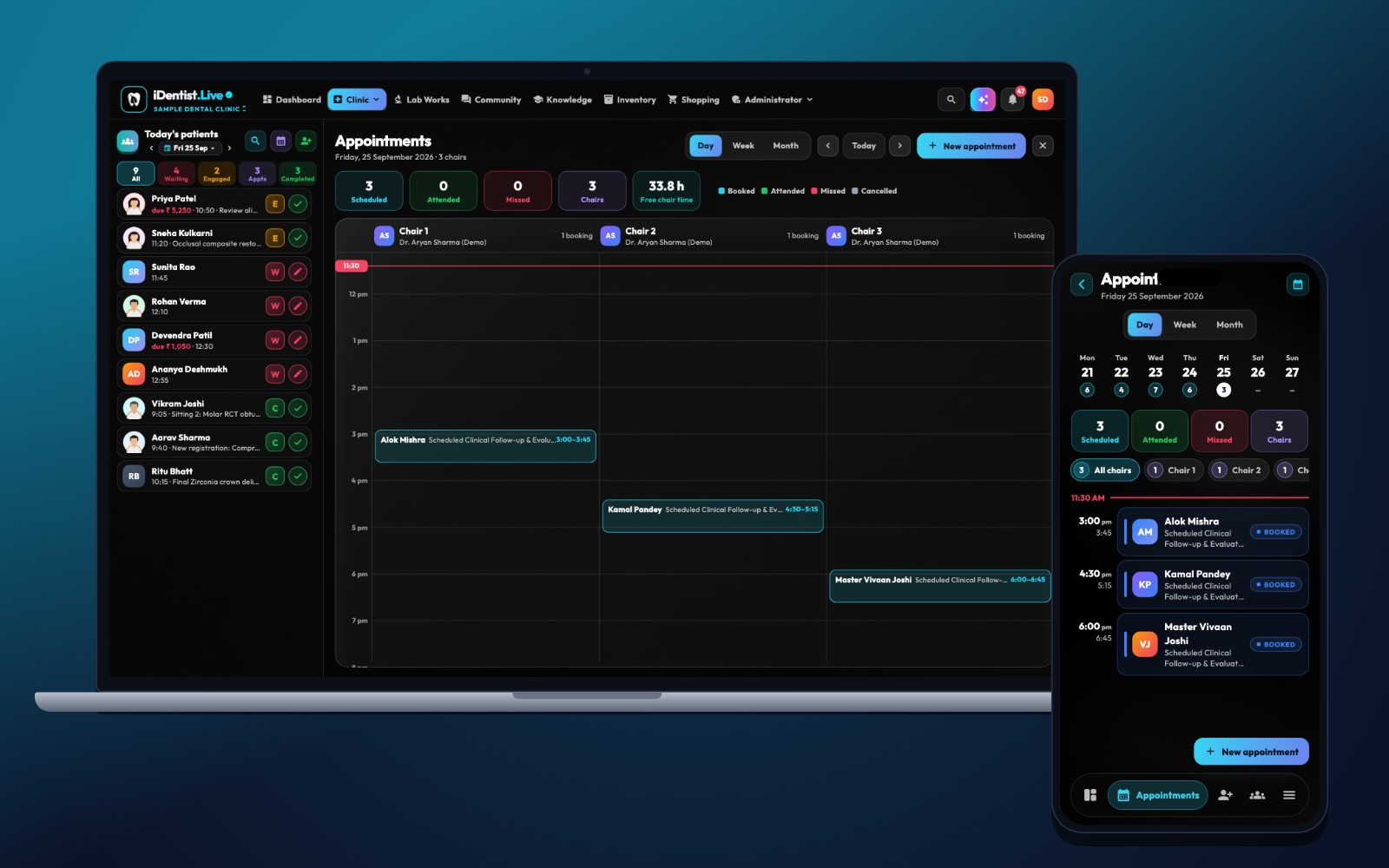
Task: Open global search in laptop top bar
Action: (951, 100)
